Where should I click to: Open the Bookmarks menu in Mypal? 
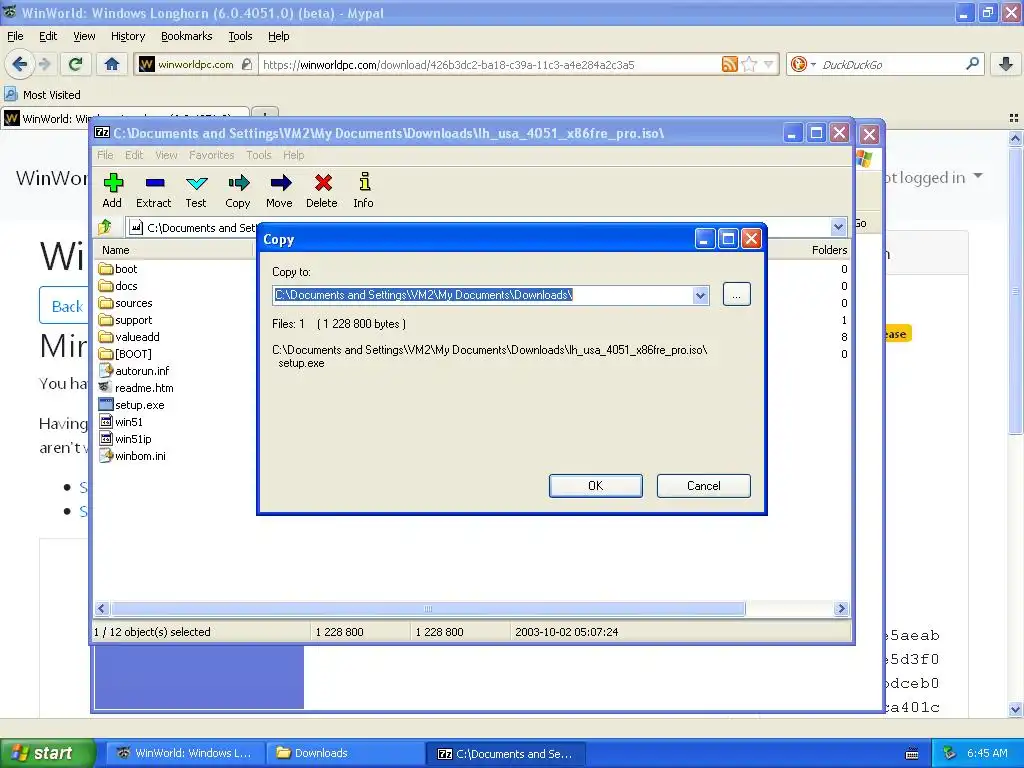point(187,36)
